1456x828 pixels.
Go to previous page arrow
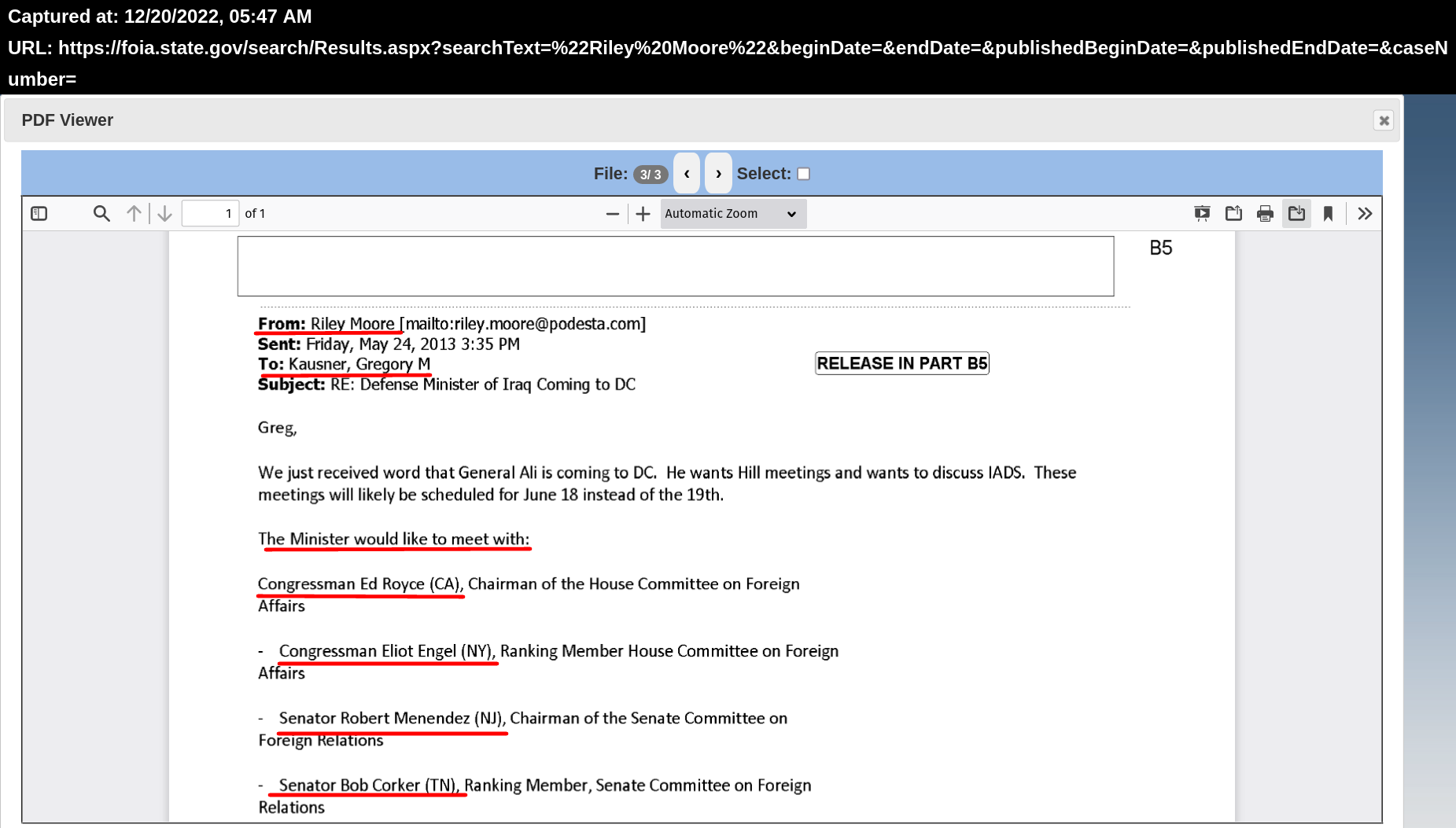pyautogui.click(x=134, y=213)
